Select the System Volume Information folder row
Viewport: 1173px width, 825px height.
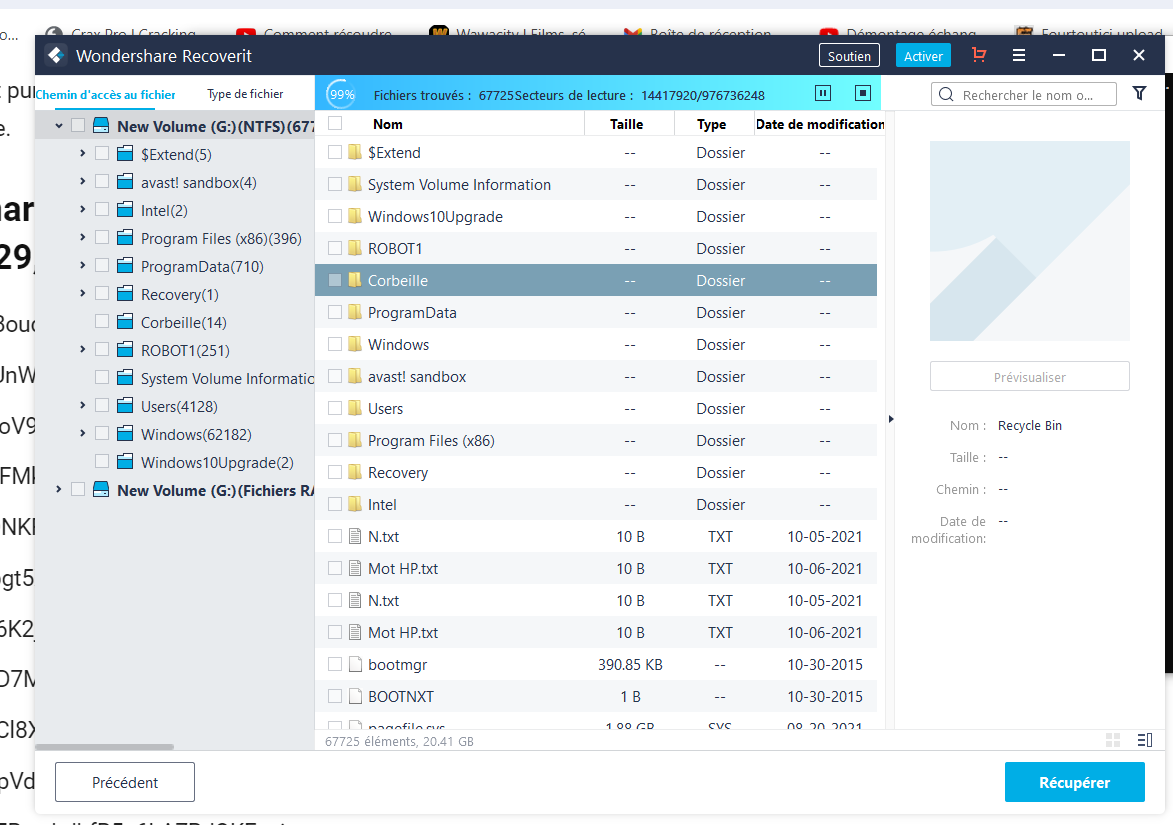pyautogui.click(x=595, y=184)
